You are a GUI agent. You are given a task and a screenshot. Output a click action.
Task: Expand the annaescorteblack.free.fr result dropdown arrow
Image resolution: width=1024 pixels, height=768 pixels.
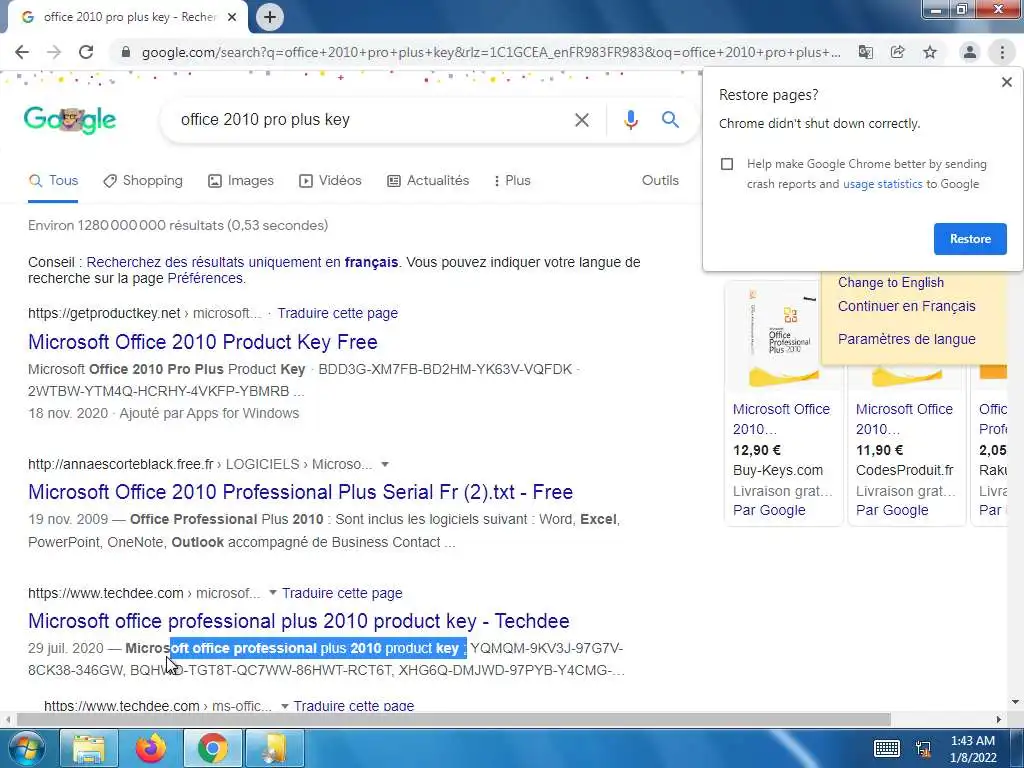click(x=385, y=464)
